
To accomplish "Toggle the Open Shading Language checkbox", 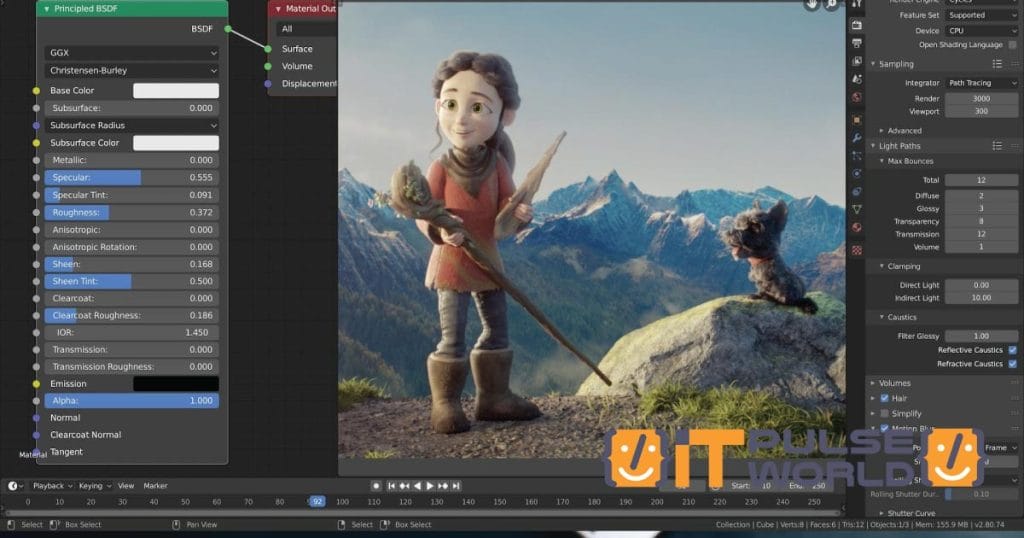I will click(1012, 45).
